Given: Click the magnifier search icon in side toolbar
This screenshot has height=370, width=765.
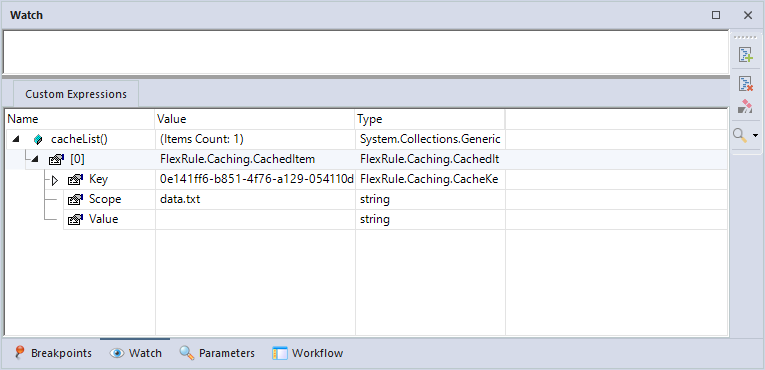Looking at the screenshot, I should (x=741, y=135).
